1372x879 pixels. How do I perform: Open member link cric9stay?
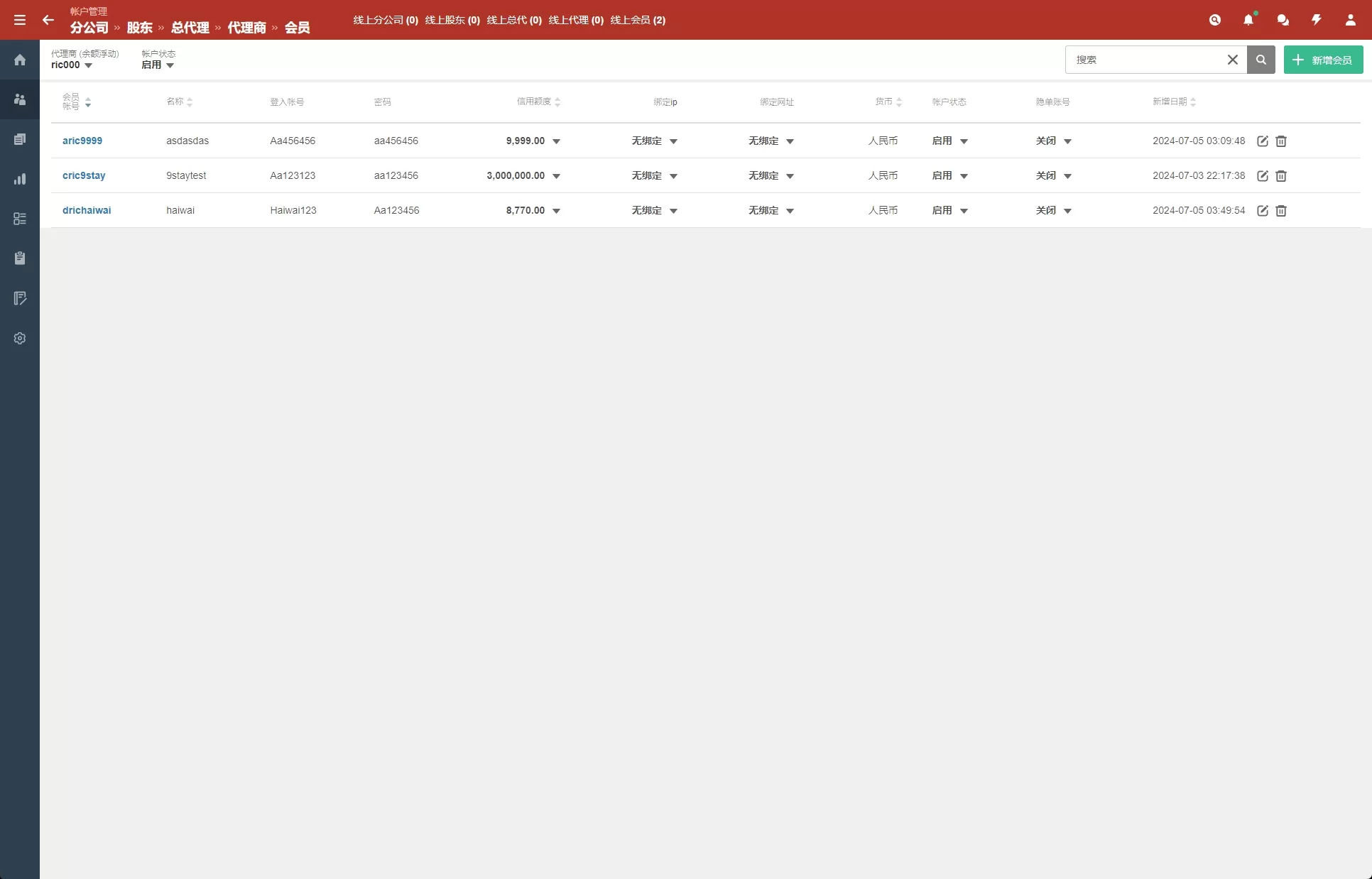tap(84, 175)
